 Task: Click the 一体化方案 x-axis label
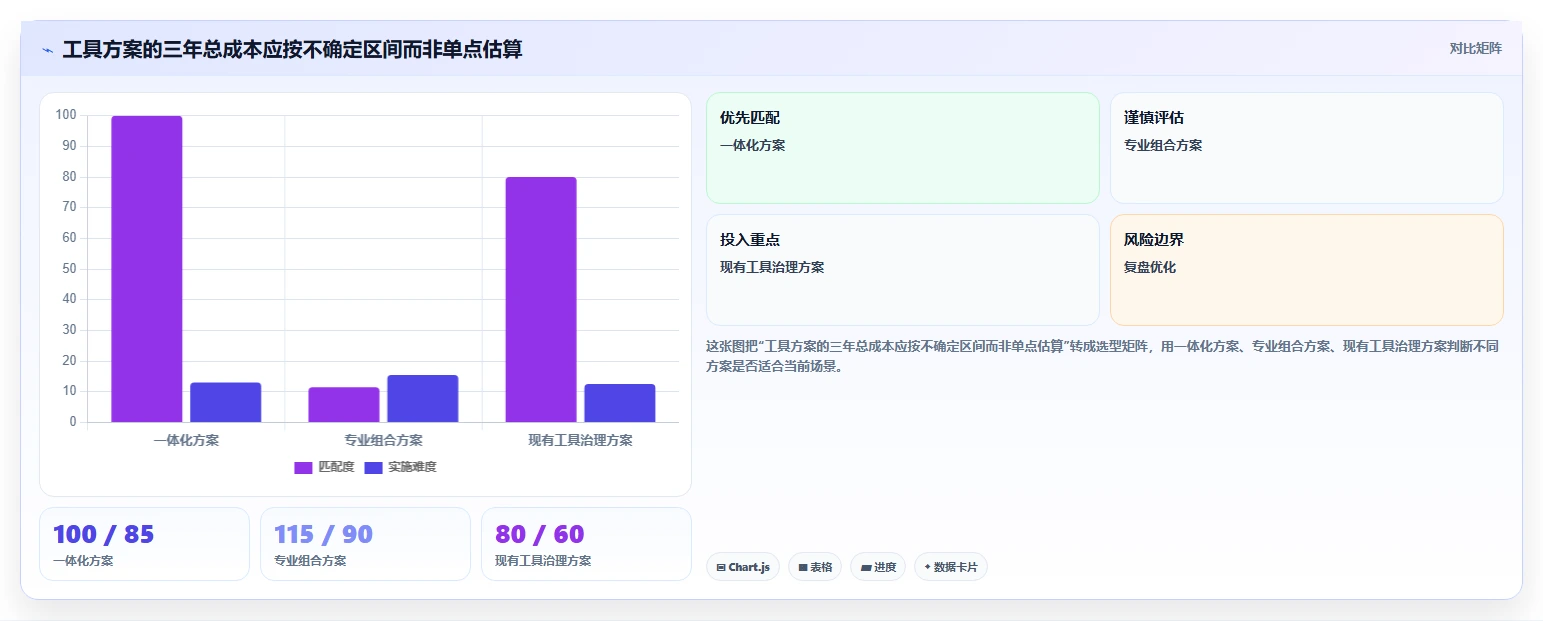pos(186,440)
